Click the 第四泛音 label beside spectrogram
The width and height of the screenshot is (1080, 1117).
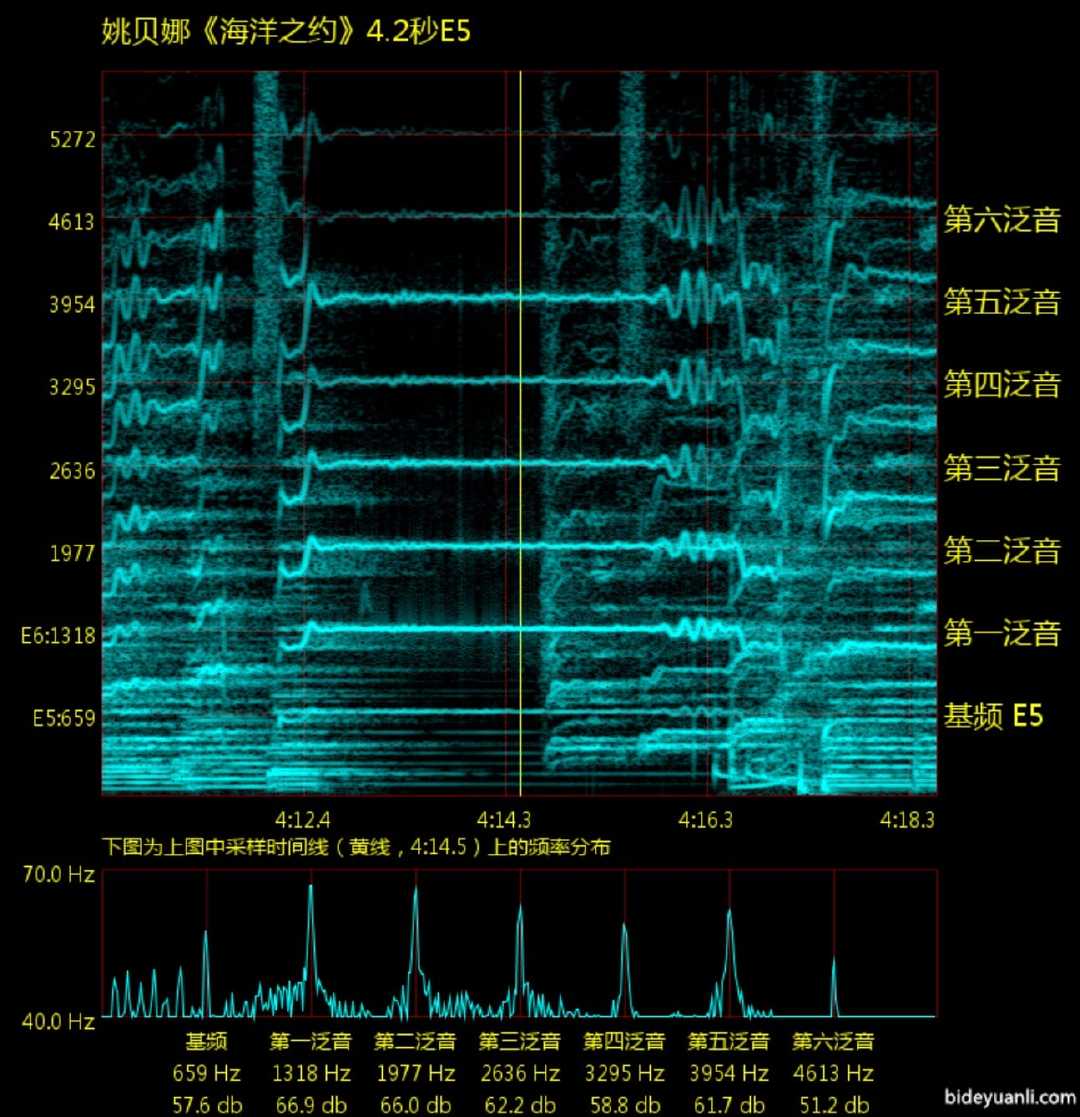click(x=1002, y=385)
